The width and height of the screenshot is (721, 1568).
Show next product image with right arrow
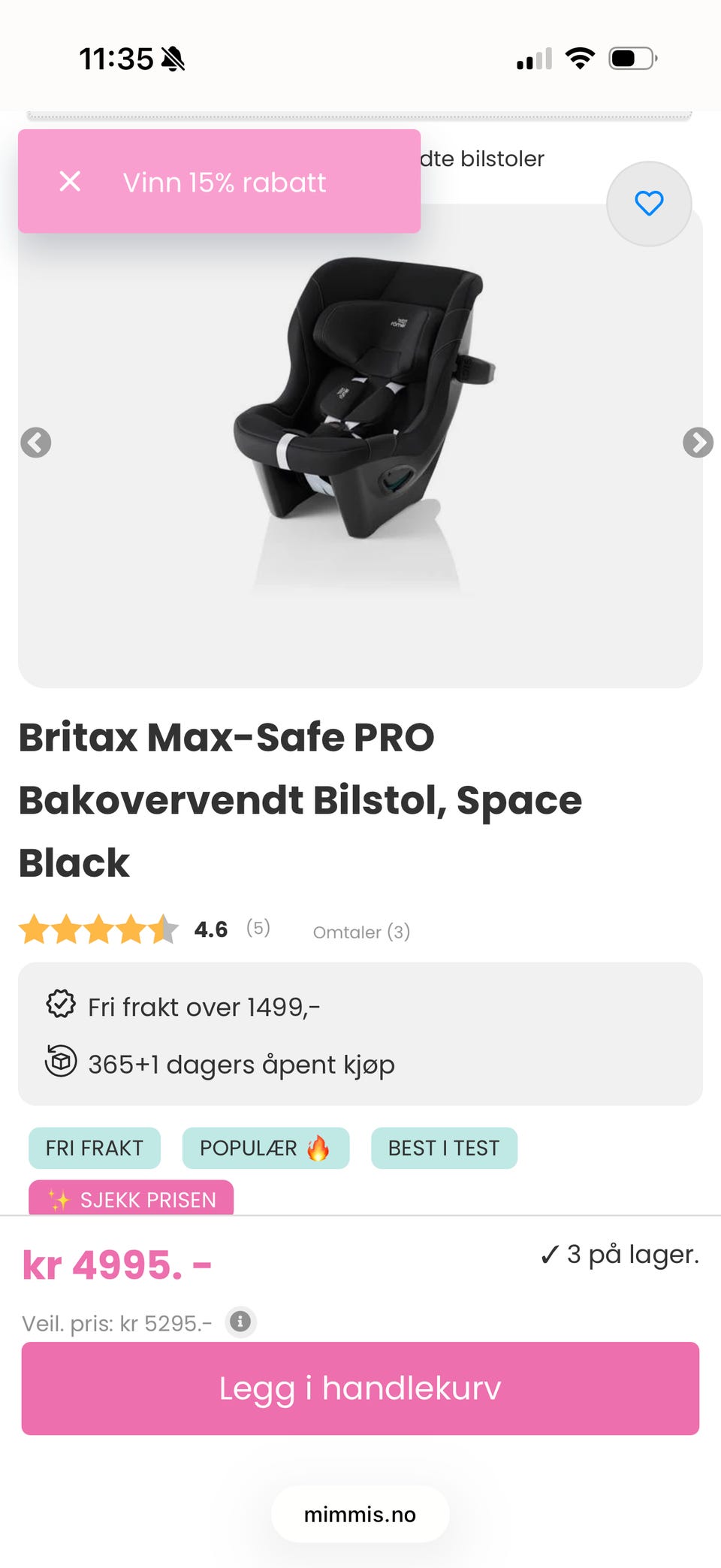coord(698,443)
